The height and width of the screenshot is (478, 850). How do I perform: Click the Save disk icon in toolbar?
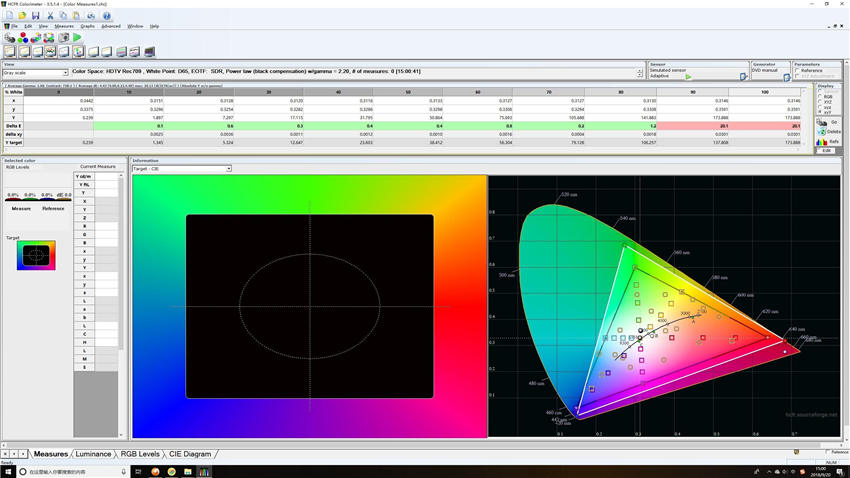click(35, 16)
